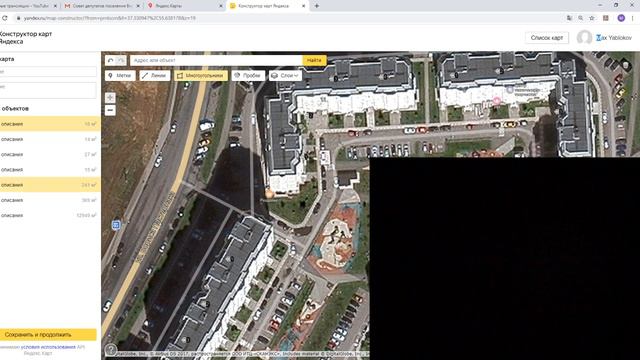Select the object row with 14 m² area
Image resolution: width=640 pixels, height=360 pixels.
pyautogui.click(x=48, y=139)
